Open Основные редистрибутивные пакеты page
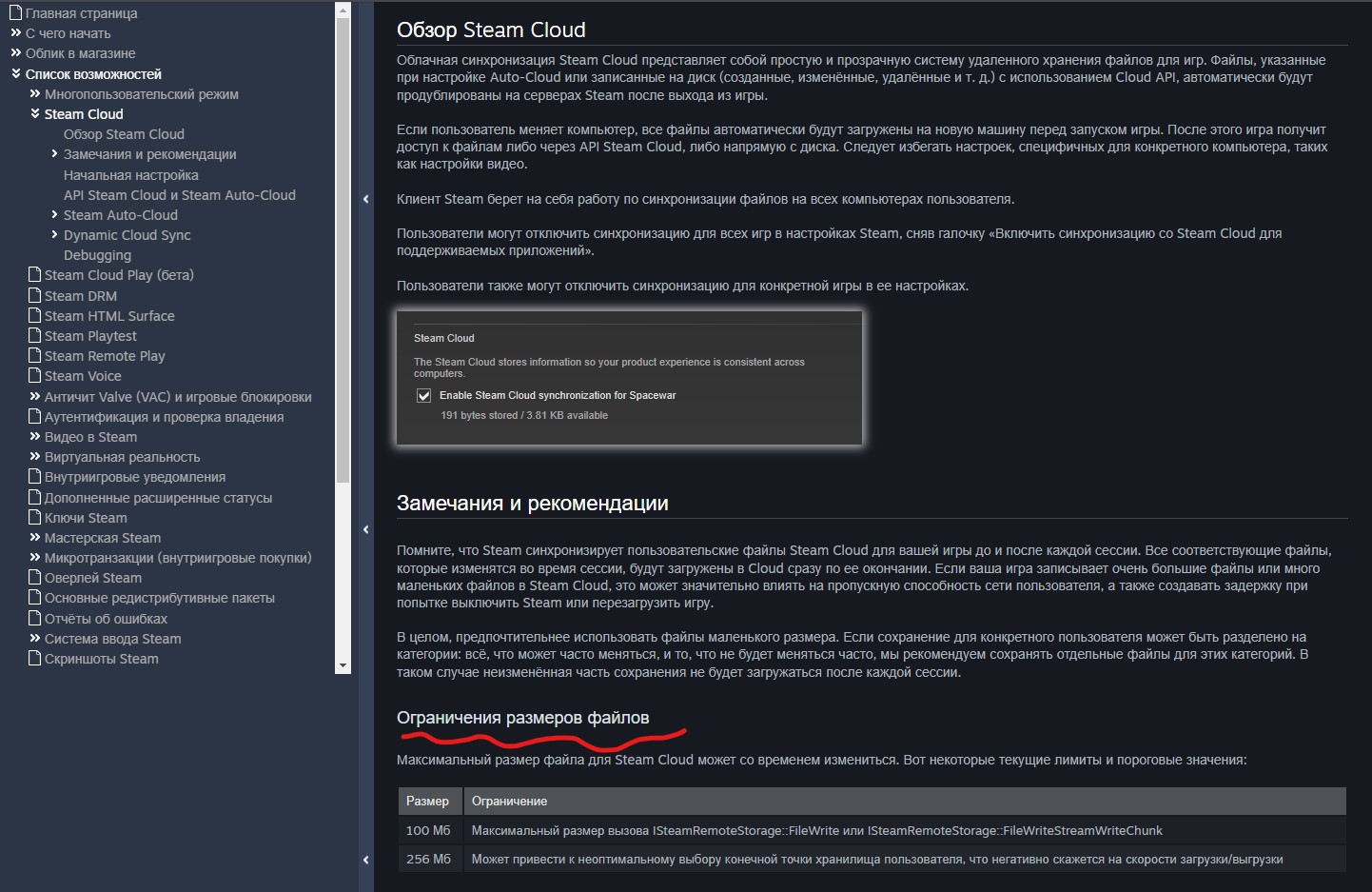This screenshot has height=892, width=1372. click(160, 598)
